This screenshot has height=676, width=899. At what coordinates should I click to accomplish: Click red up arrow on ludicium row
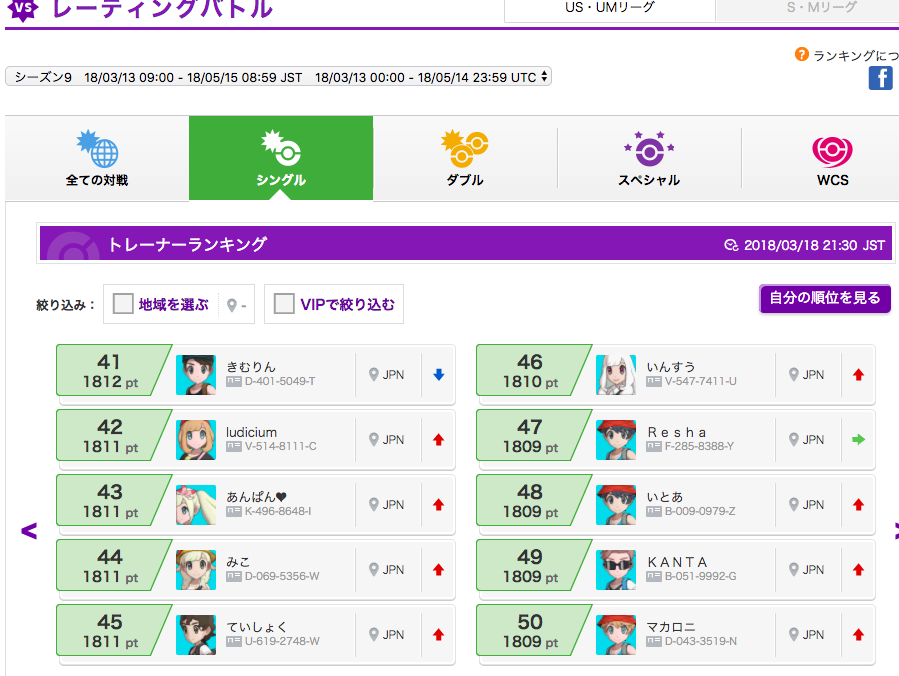tap(439, 440)
